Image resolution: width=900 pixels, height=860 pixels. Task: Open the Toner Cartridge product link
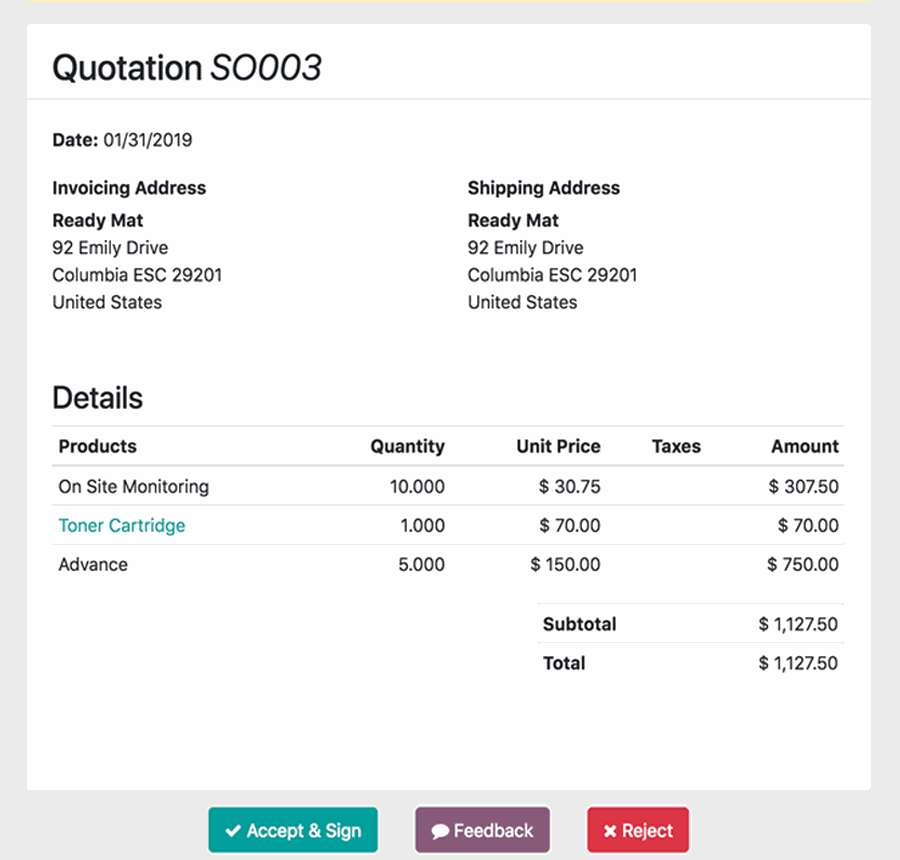121,525
